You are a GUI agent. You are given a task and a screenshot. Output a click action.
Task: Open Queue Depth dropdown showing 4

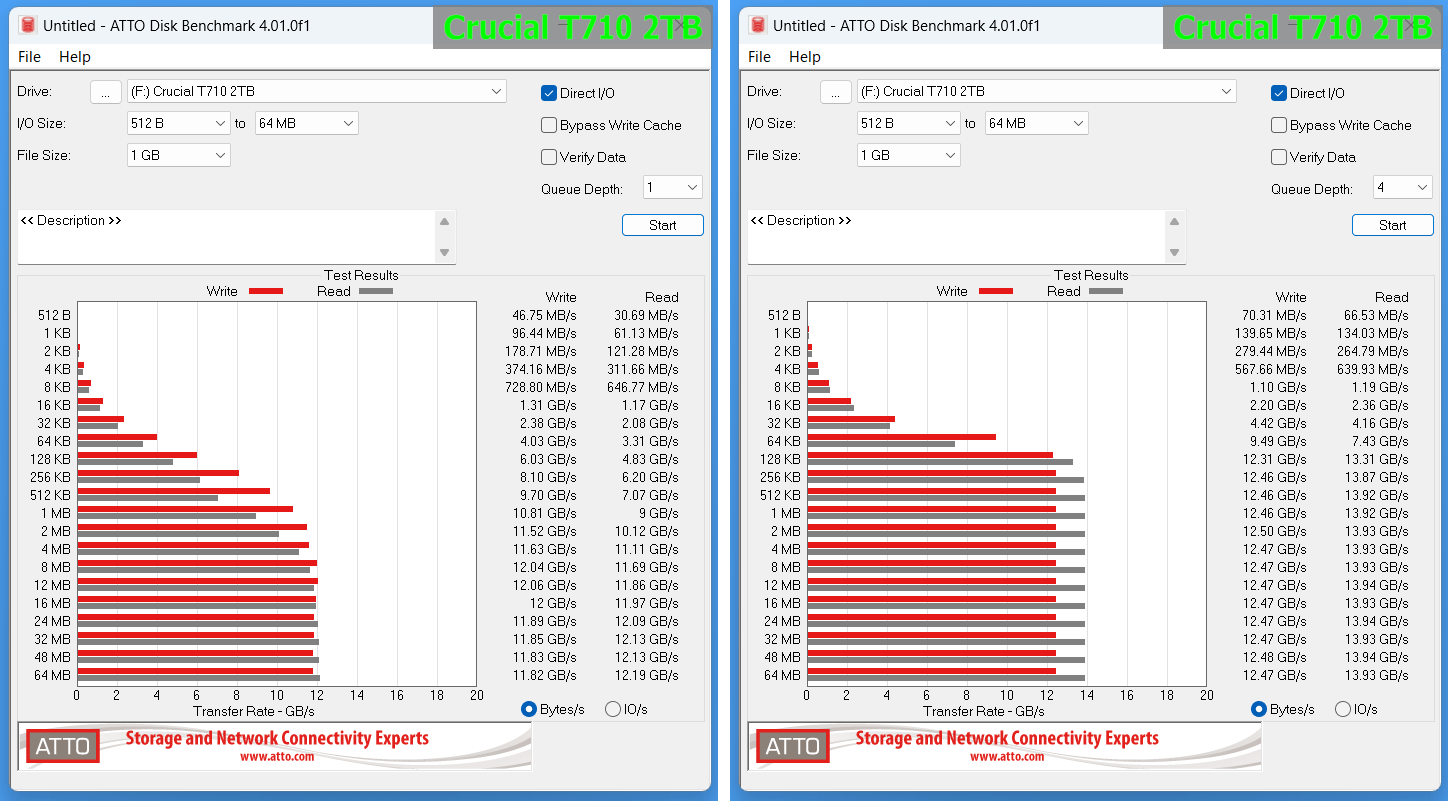point(1403,187)
